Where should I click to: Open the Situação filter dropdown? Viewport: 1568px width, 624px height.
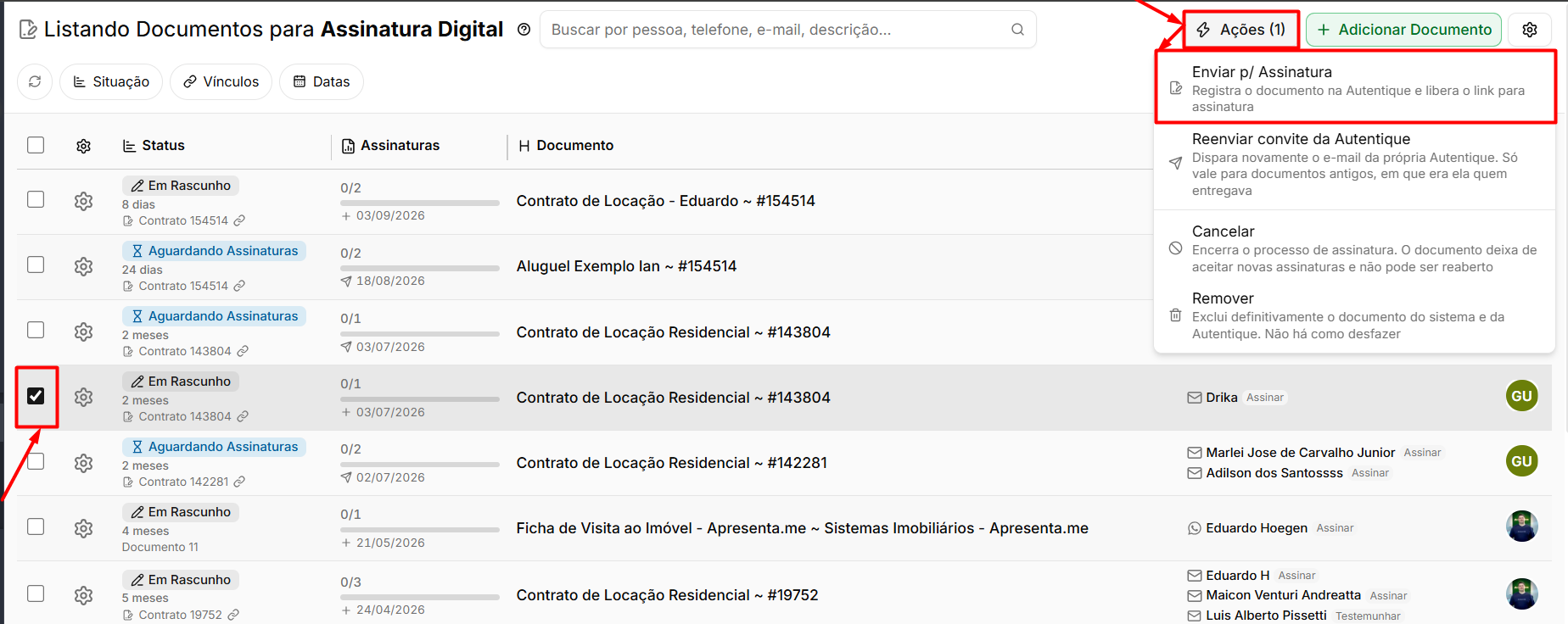tap(111, 81)
